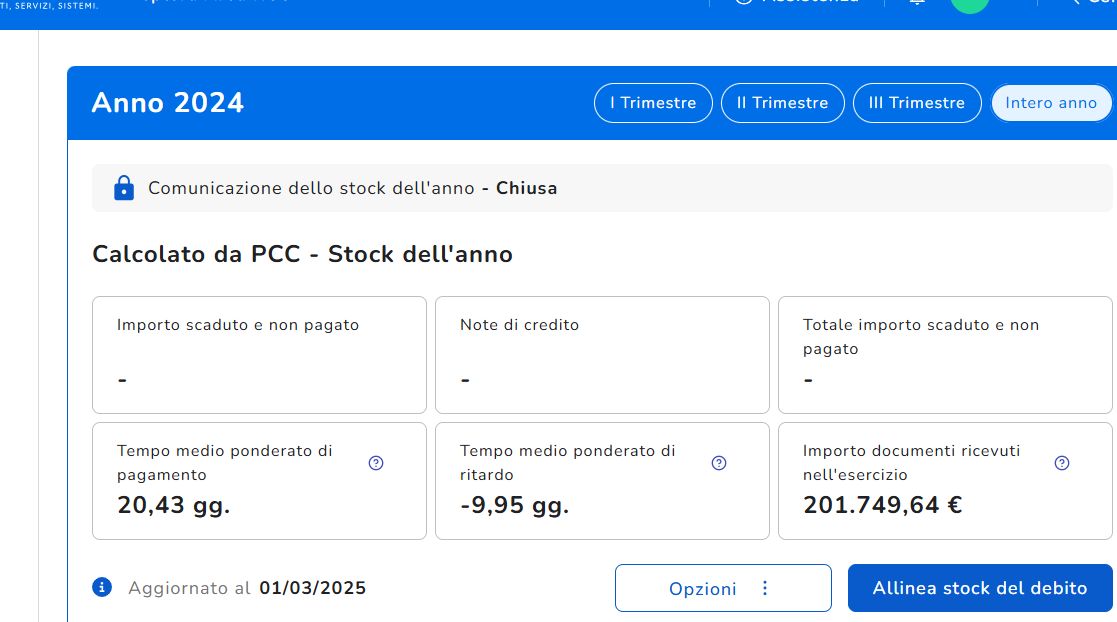Viewport: 1117px width, 622px height.
Task: Expand the Opzioni dropdown menu
Action: [722, 588]
